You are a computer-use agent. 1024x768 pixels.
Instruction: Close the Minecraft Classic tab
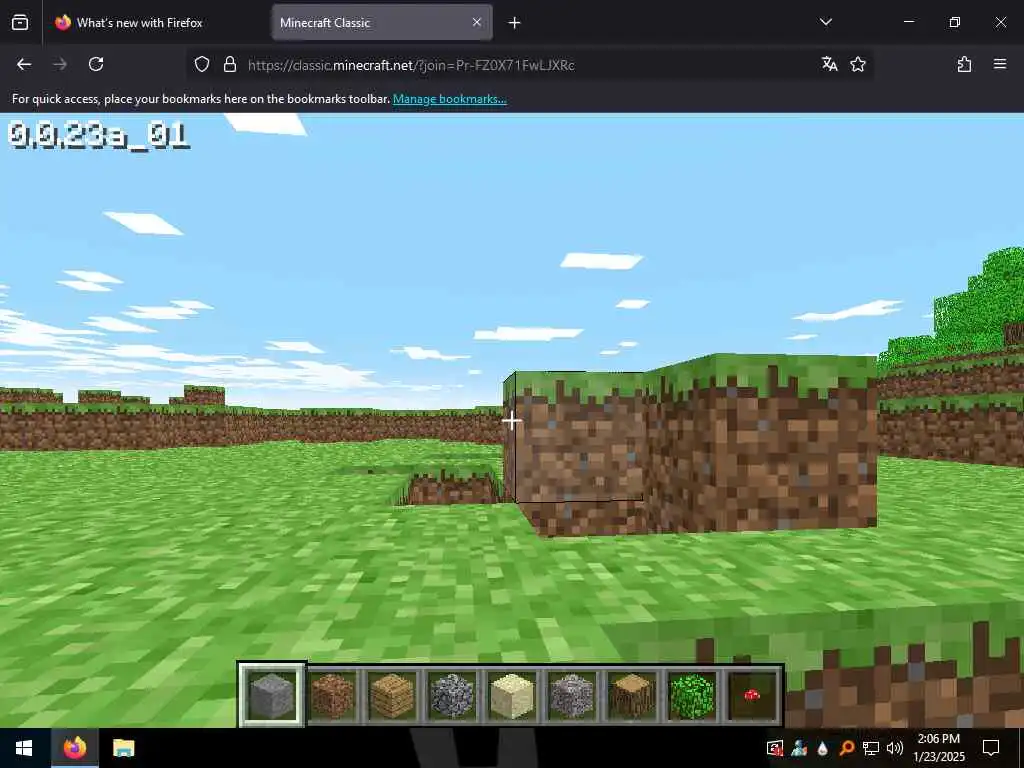(477, 22)
